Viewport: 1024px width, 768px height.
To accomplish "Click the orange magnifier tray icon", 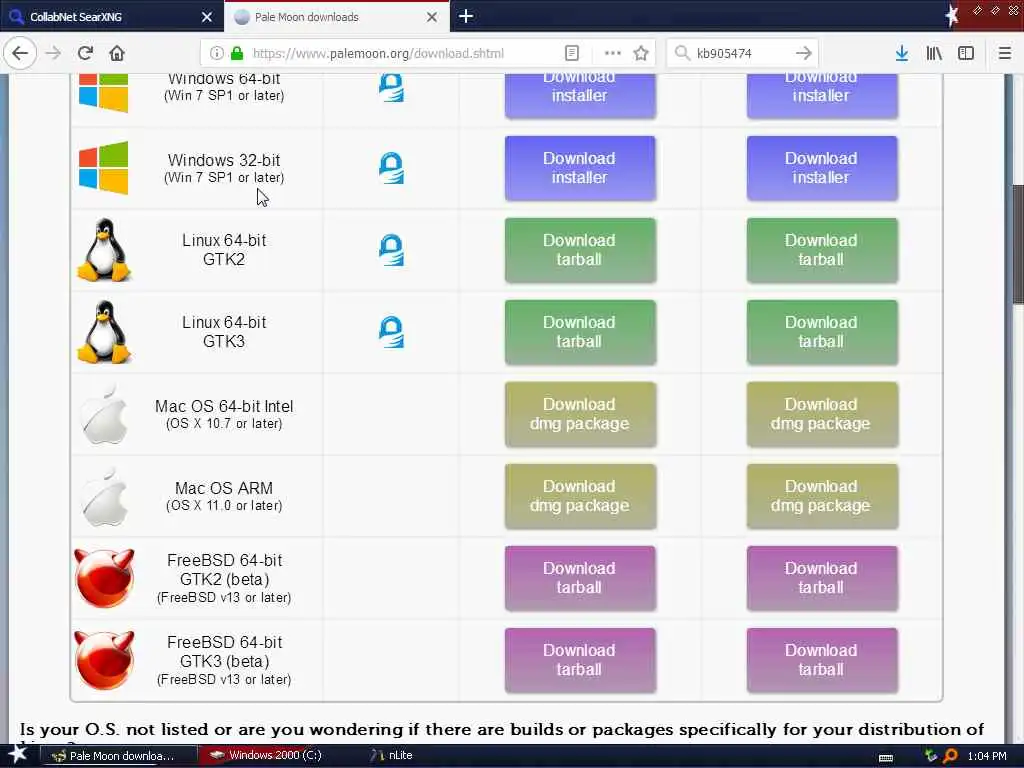I will point(950,756).
